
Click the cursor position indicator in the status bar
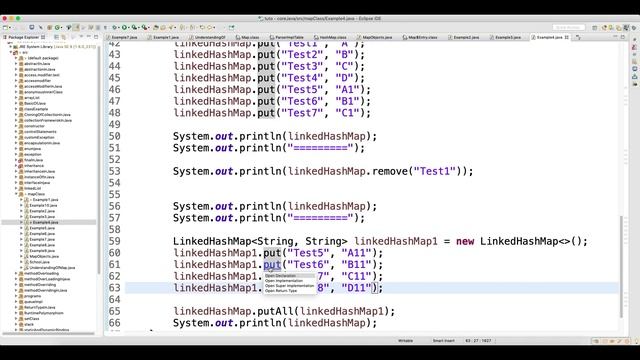click(x=478, y=340)
